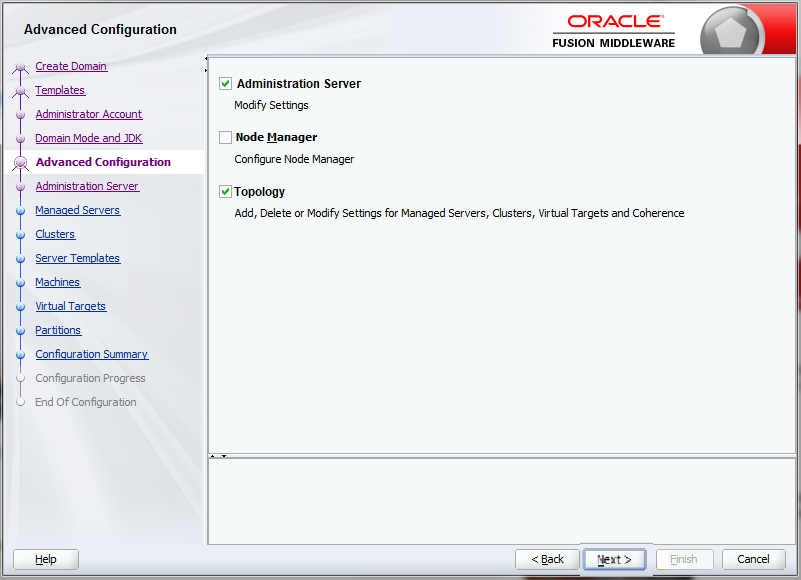801x580 pixels.
Task: Click the Next button
Action: [x=614, y=559]
